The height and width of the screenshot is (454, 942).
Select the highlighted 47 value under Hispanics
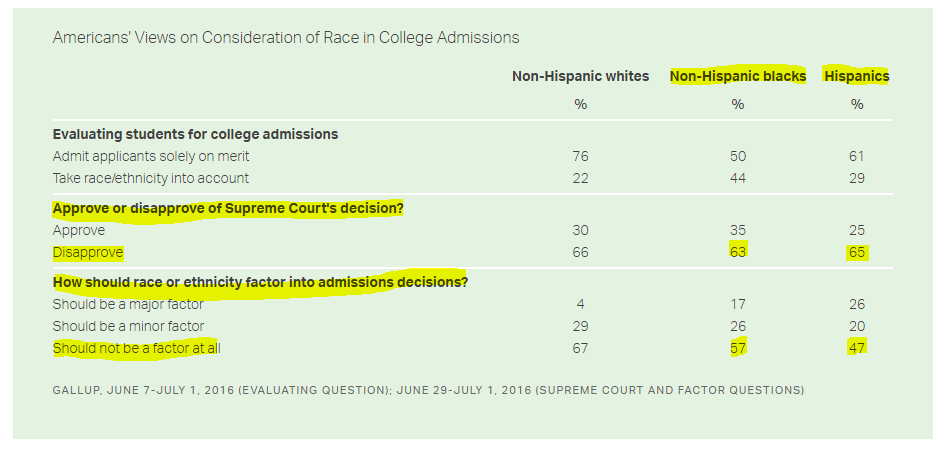(x=856, y=348)
